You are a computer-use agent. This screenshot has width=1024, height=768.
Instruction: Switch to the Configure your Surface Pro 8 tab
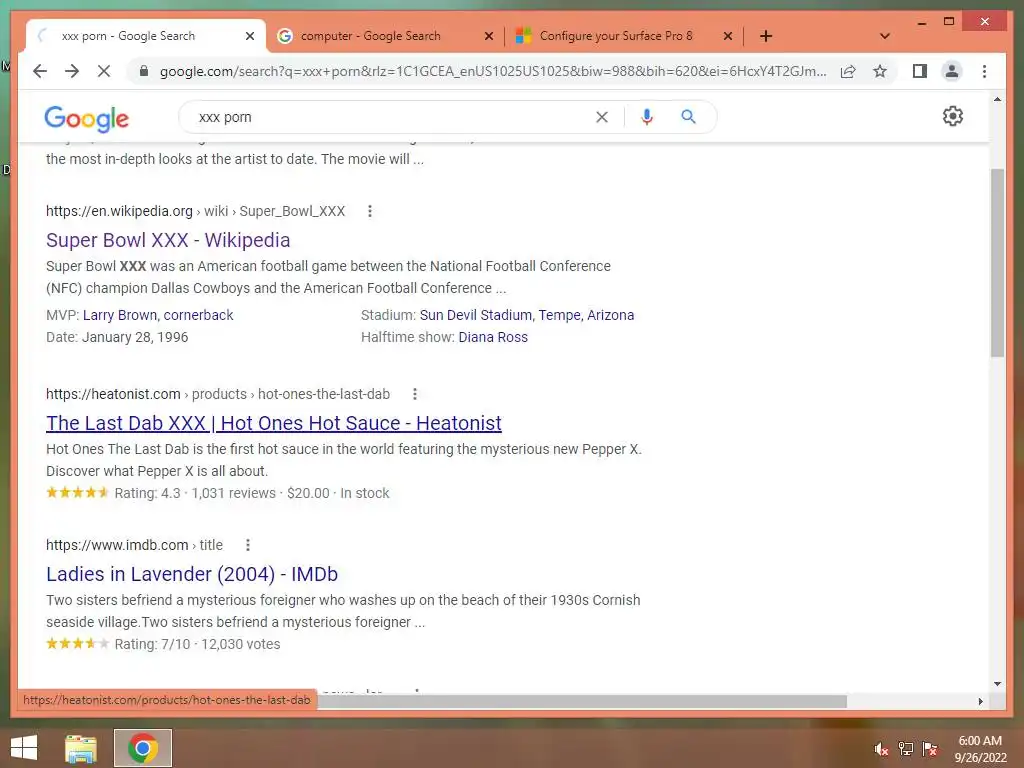pyautogui.click(x=616, y=36)
